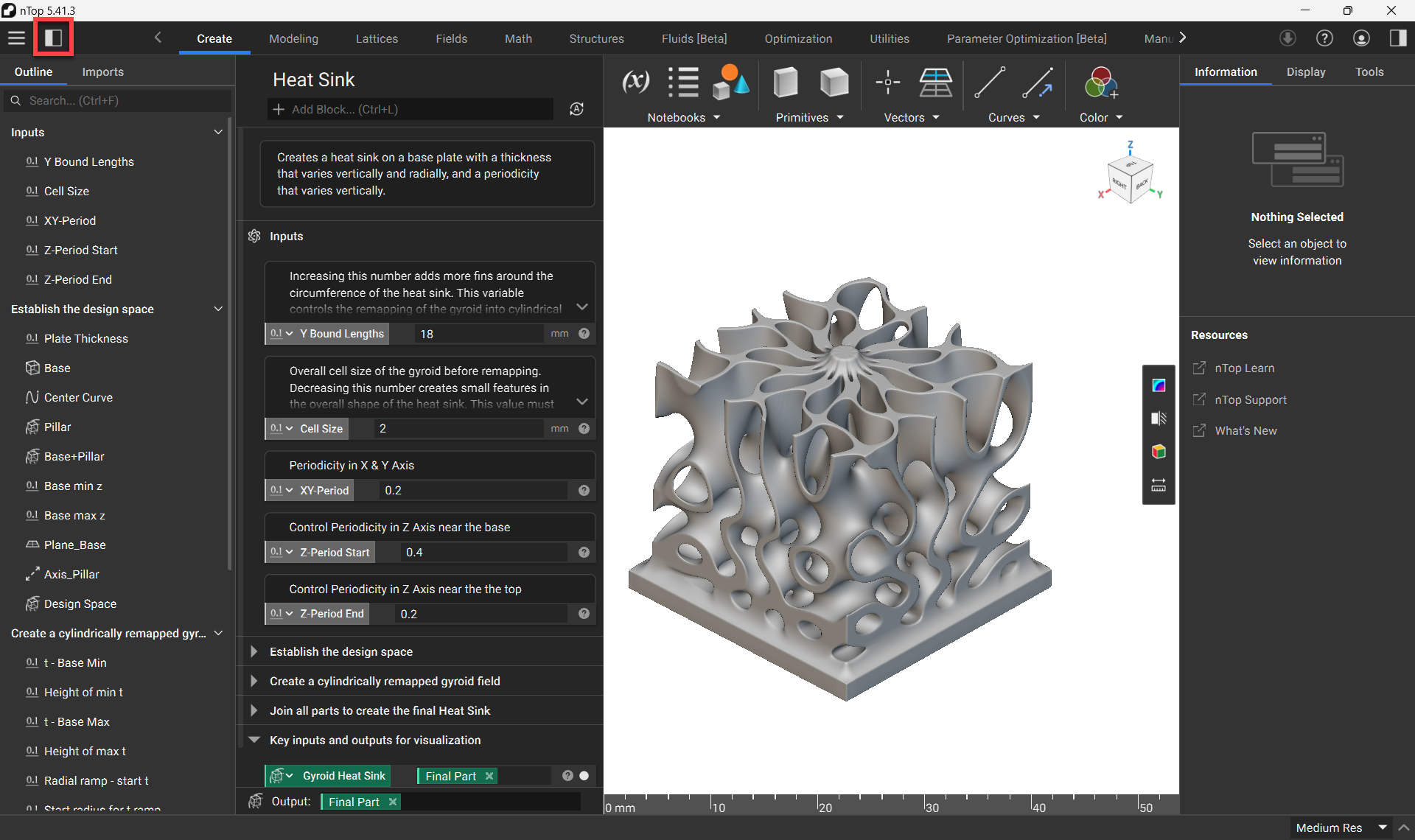This screenshot has height=840, width=1415.
Task: Open the Color tool icon
Action: click(x=1101, y=82)
